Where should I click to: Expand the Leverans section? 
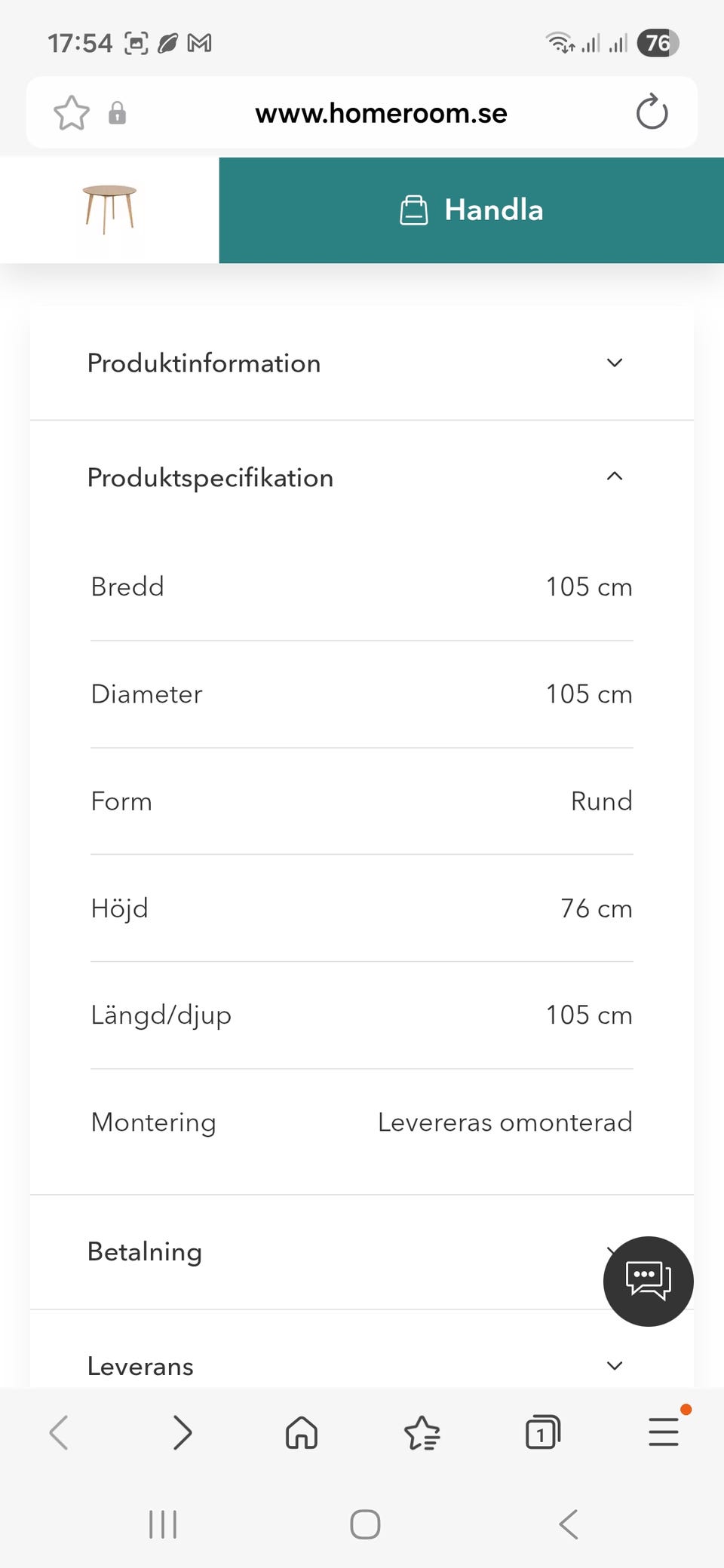pos(362,1366)
